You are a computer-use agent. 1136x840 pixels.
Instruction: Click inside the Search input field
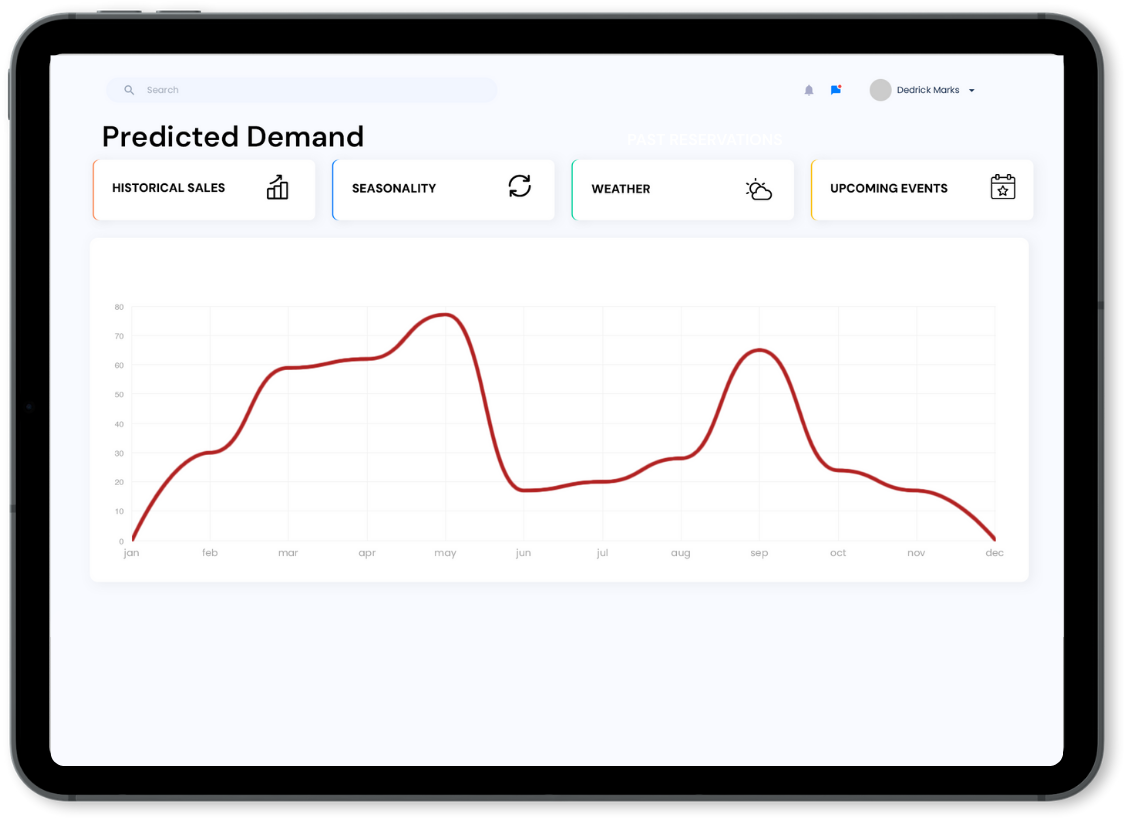point(300,90)
